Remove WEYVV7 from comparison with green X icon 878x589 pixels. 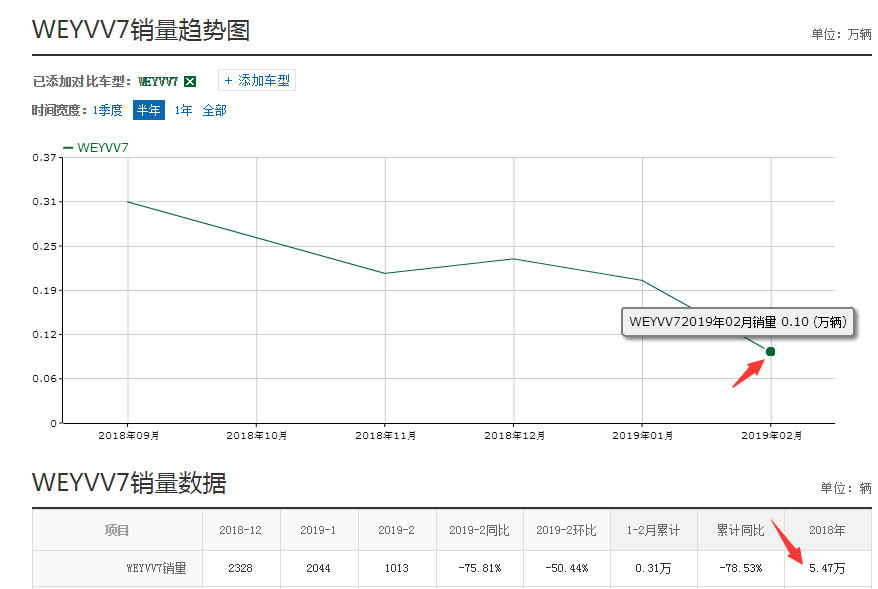pyautogui.click(x=190, y=82)
